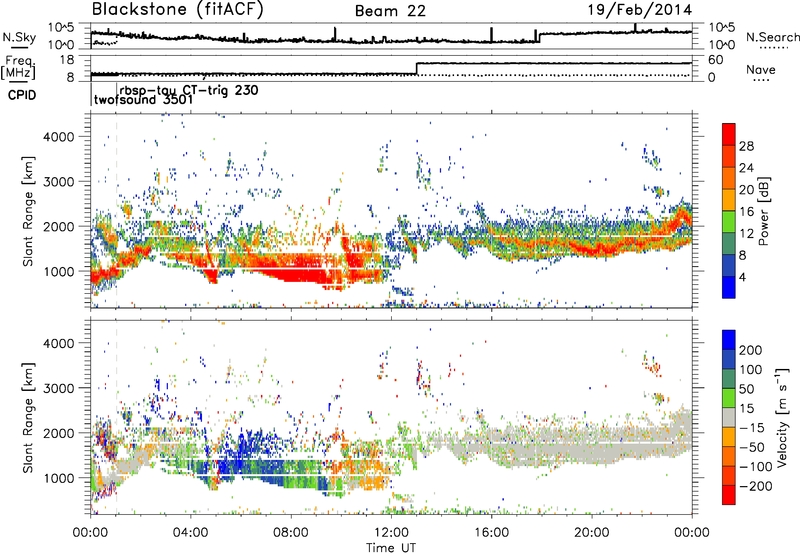The width and height of the screenshot is (800, 554).
Task: Click the "1000" range tick in the velocity panel
Action: pyautogui.click(x=59, y=478)
